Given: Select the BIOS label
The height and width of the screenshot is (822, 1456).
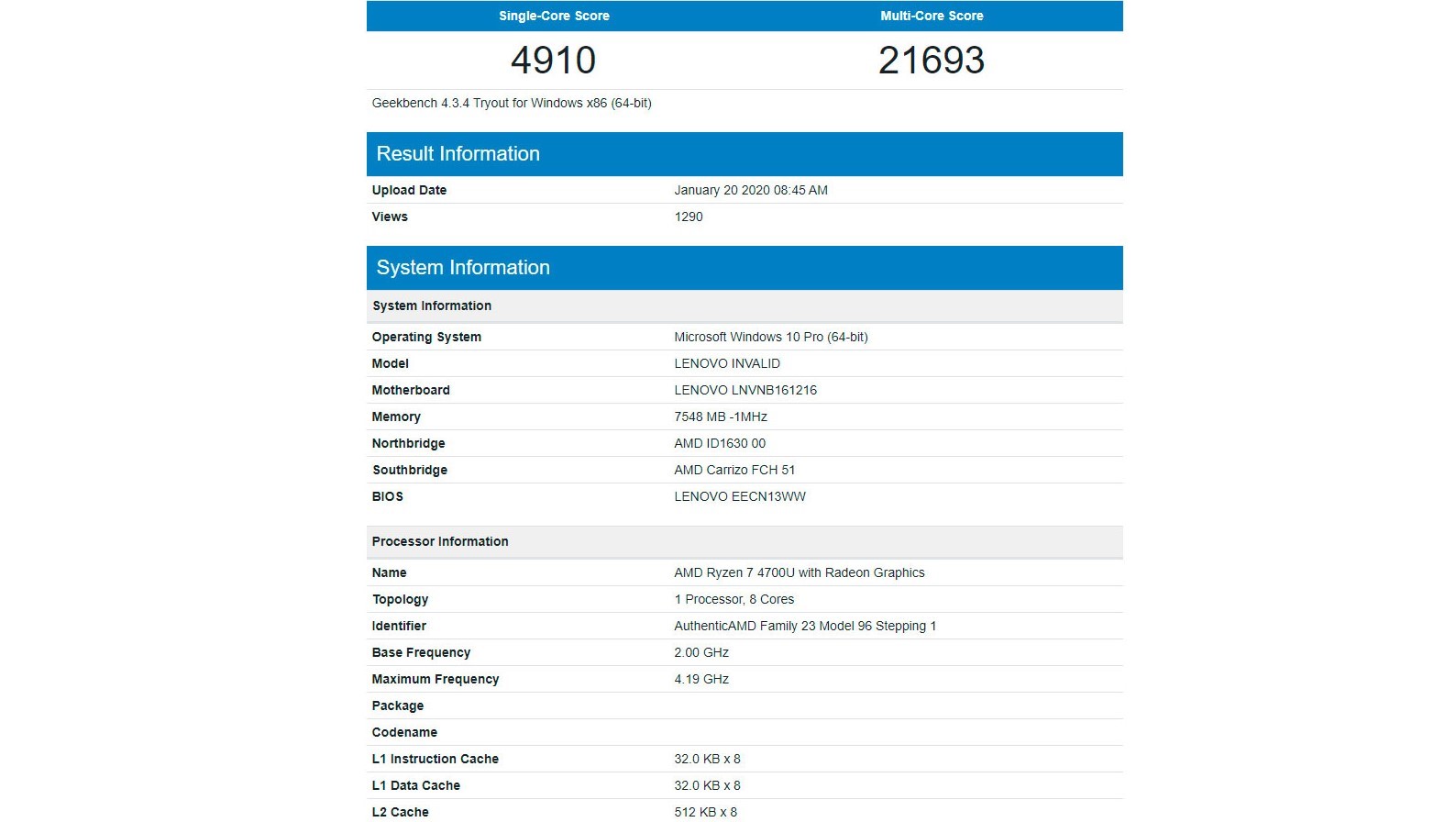Looking at the screenshot, I should click(x=387, y=496).
